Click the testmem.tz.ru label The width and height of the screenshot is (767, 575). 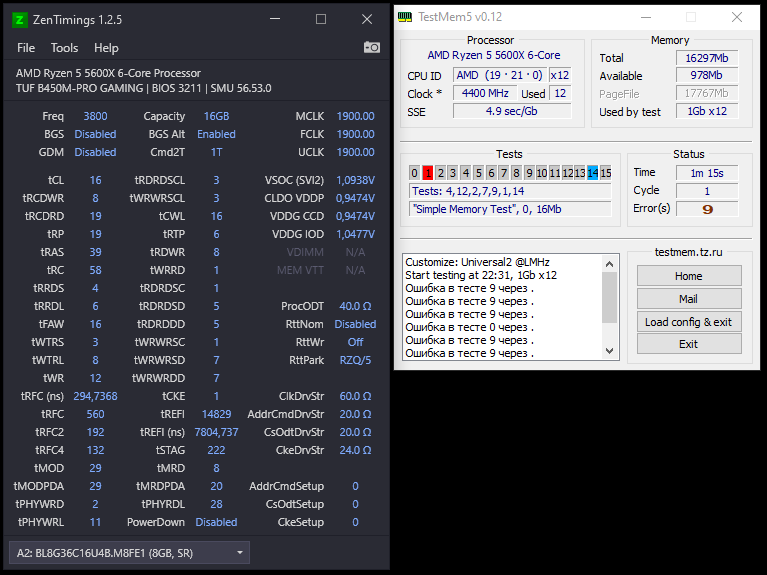689,252
